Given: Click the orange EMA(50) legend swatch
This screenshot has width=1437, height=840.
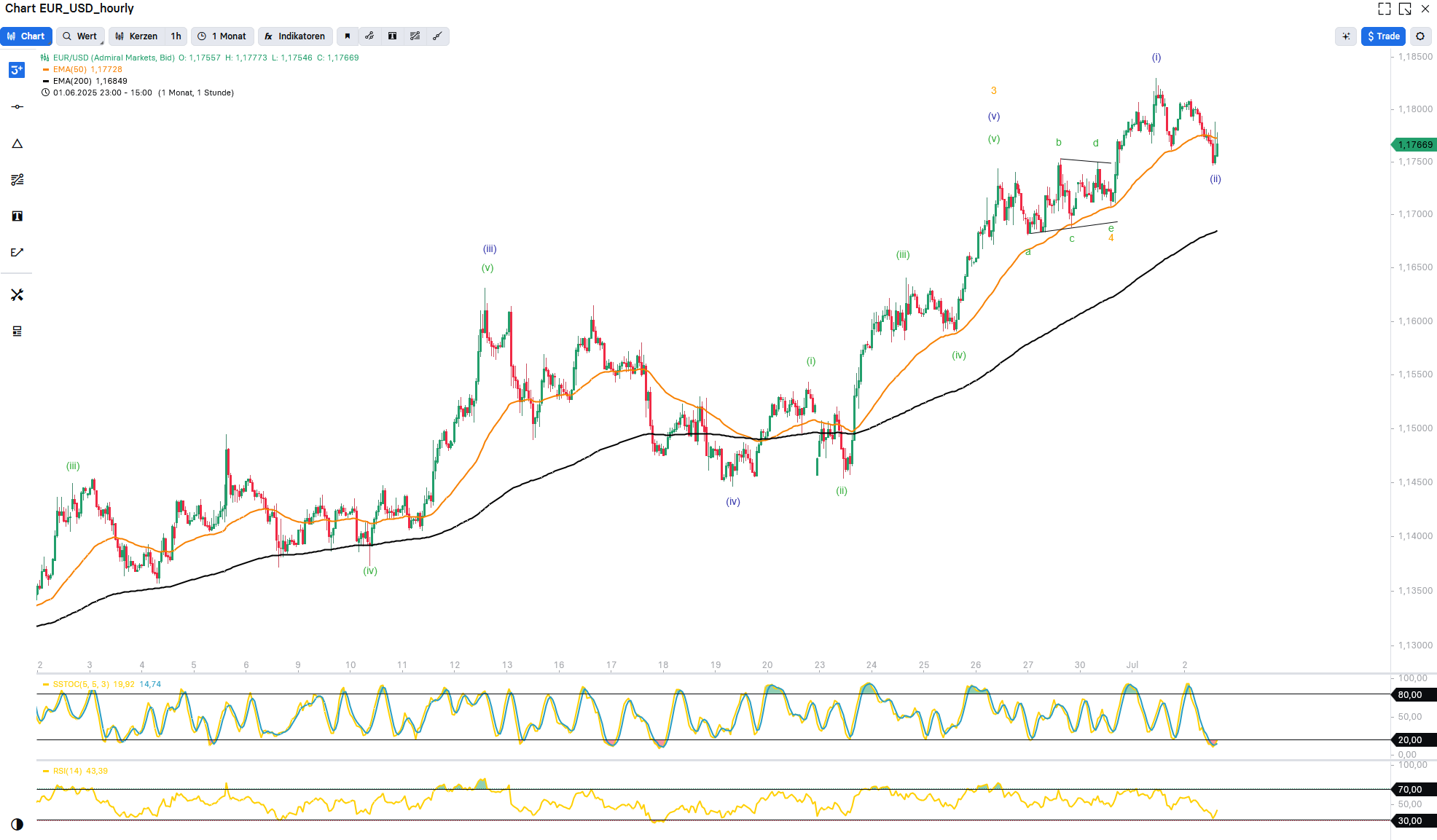Looking at the screenshot, I should click(x=46, y=70).
